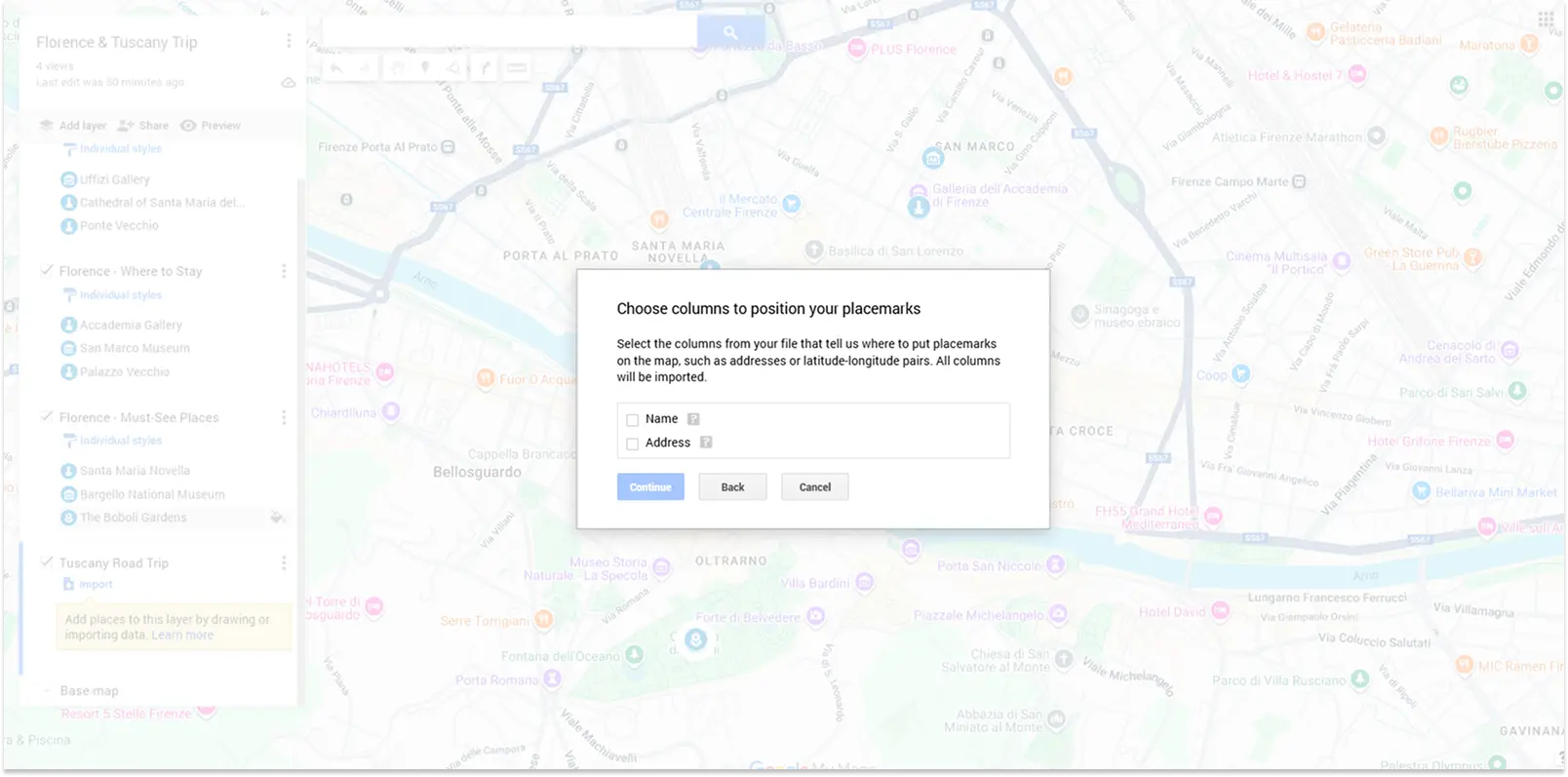This screenshot has width=1568, height=777.
Task: Select Accademia Gallery in layer list
Action: 131,325
